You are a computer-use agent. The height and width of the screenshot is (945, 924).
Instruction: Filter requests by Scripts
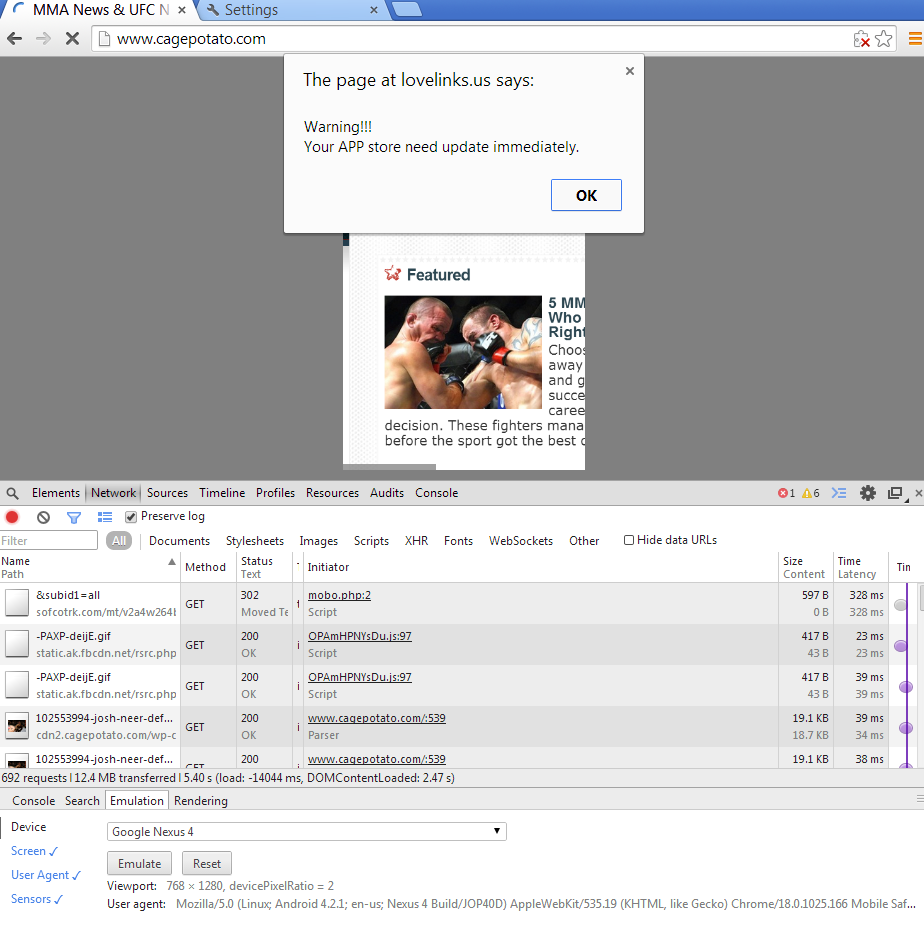[x=371, y=541]
